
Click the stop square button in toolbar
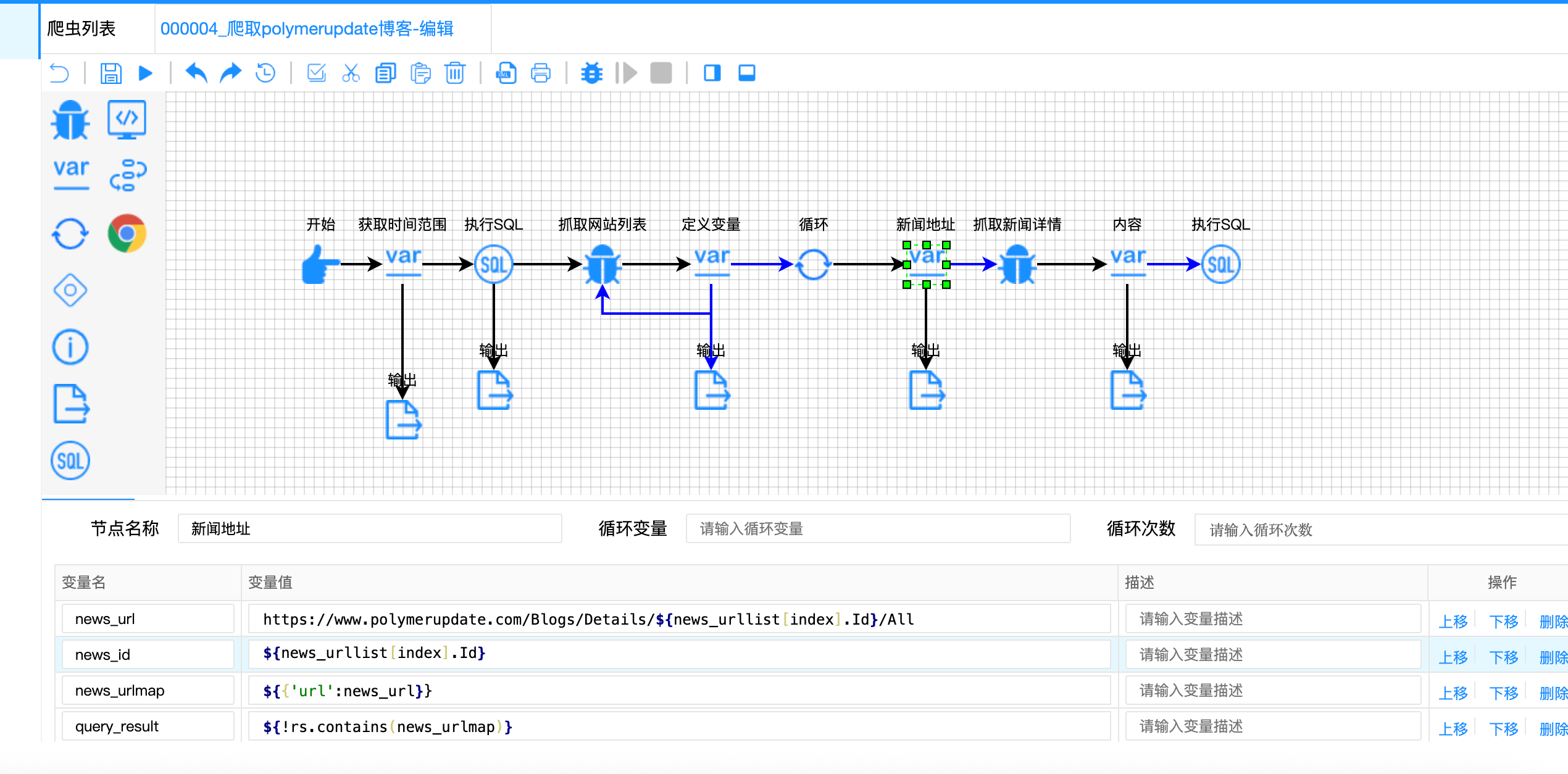click(661, 73)
